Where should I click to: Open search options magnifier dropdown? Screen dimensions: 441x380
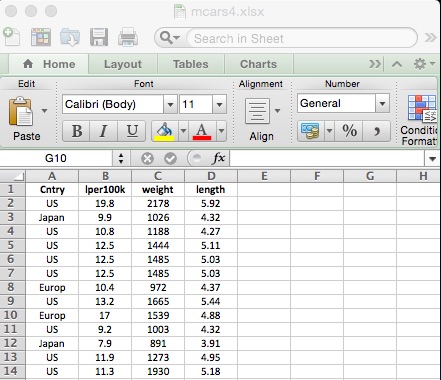click(x=169, y=38)
